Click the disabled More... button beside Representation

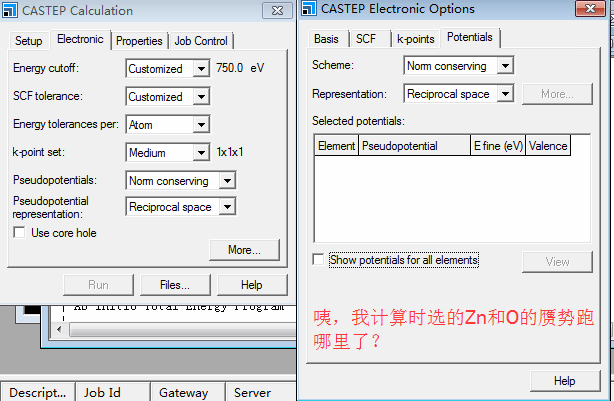[x=557, y=94]
